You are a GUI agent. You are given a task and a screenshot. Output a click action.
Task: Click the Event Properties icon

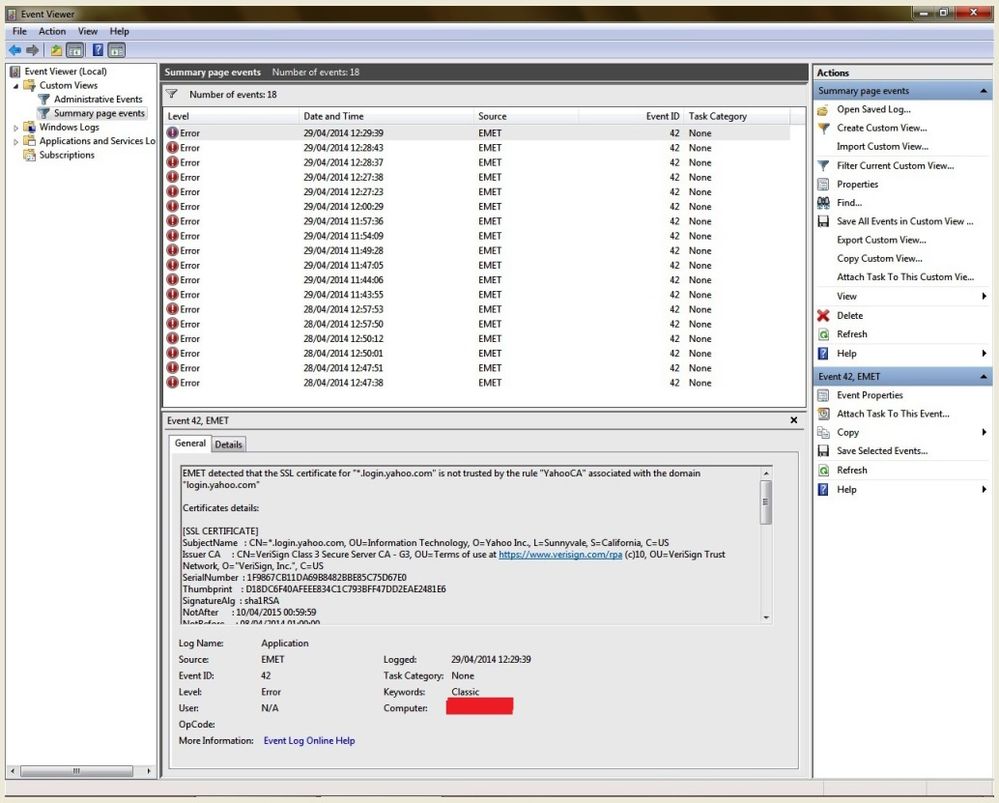point(823,395)
